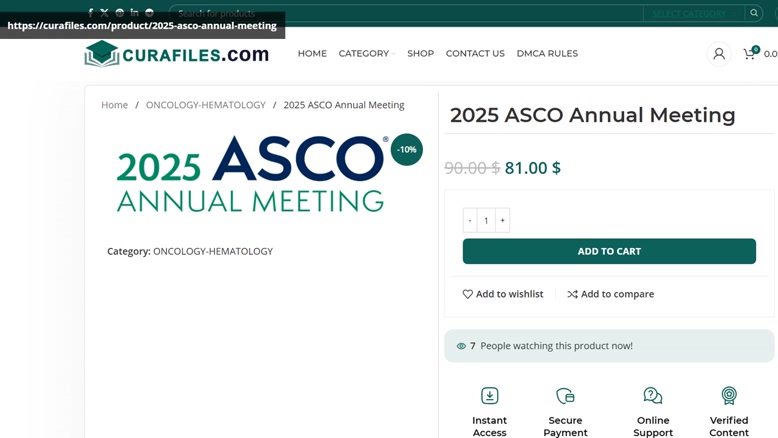Decrease quantity with minus button
Viewport: 778px width, 438px height.
[x=470, y=220]
